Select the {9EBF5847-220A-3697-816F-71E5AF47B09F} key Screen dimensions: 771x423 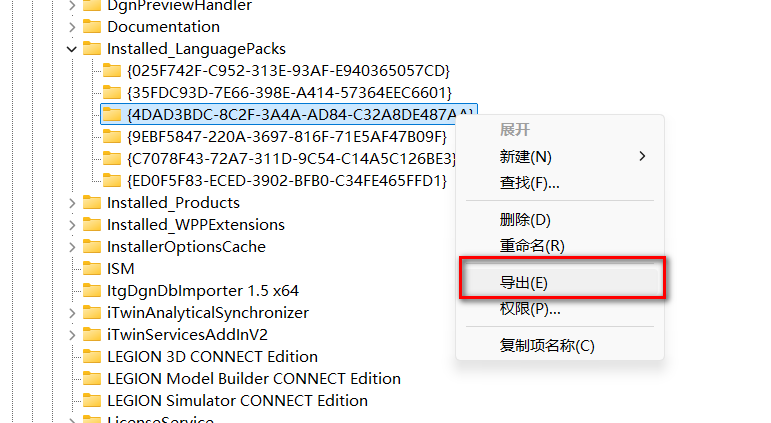[x=287, y=137]
